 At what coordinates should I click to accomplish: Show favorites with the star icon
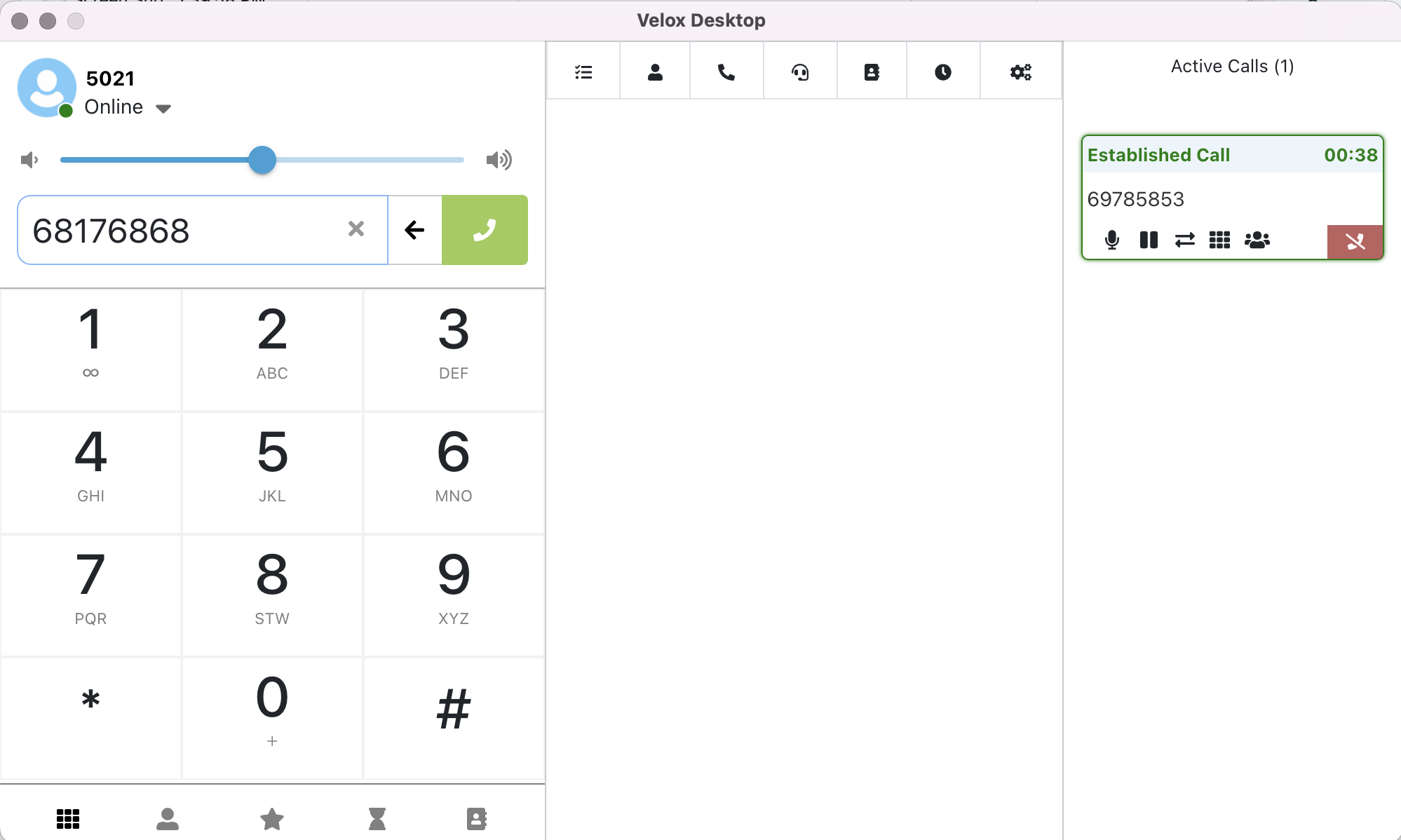coord(271,818)
